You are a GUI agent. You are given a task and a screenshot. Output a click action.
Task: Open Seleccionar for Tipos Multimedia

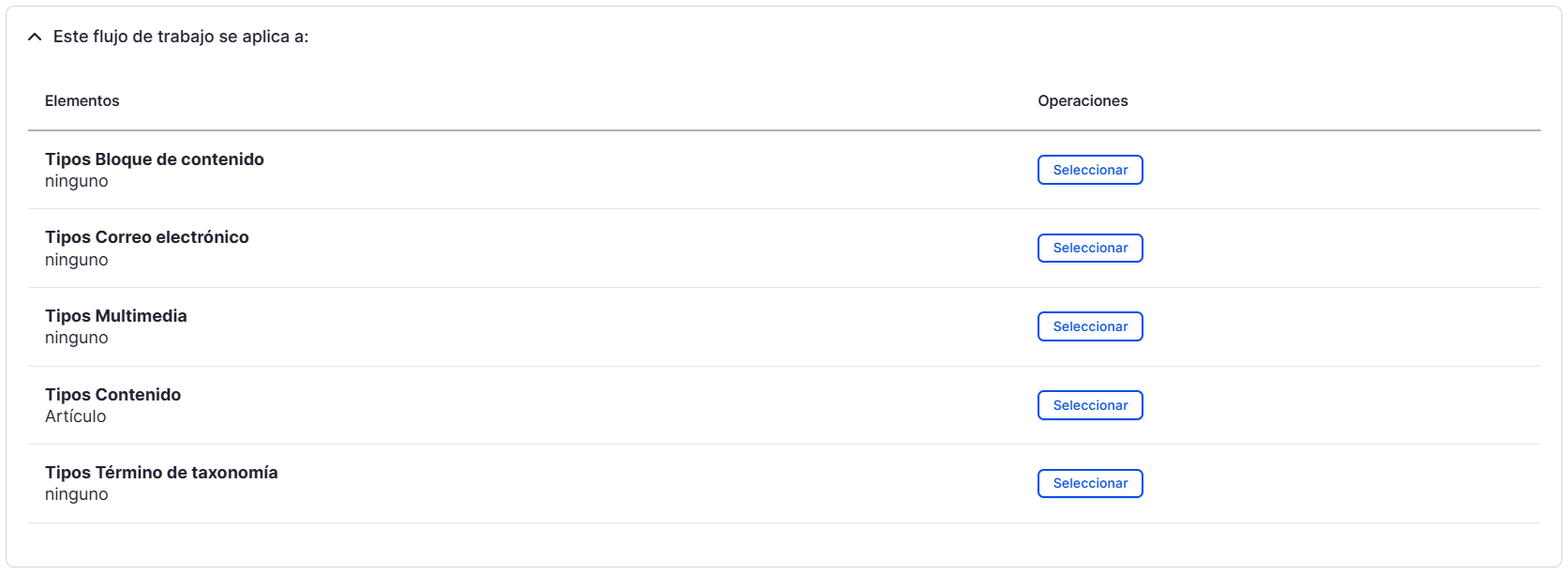click(1090, 326)
